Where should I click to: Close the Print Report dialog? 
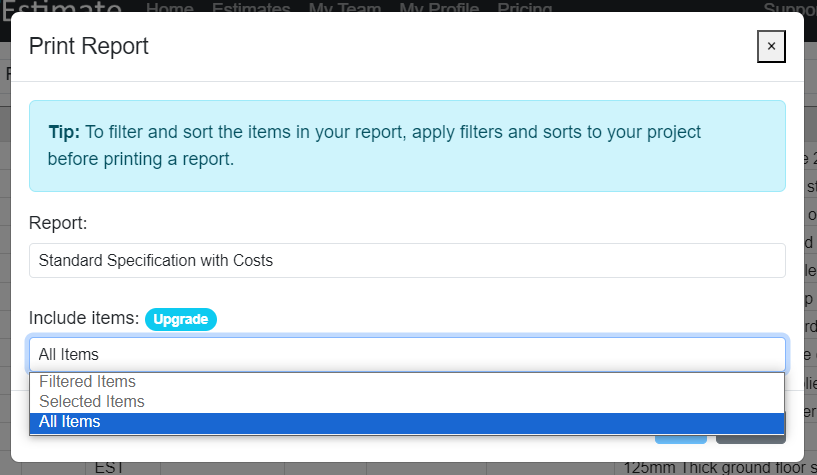pos(771,46)
